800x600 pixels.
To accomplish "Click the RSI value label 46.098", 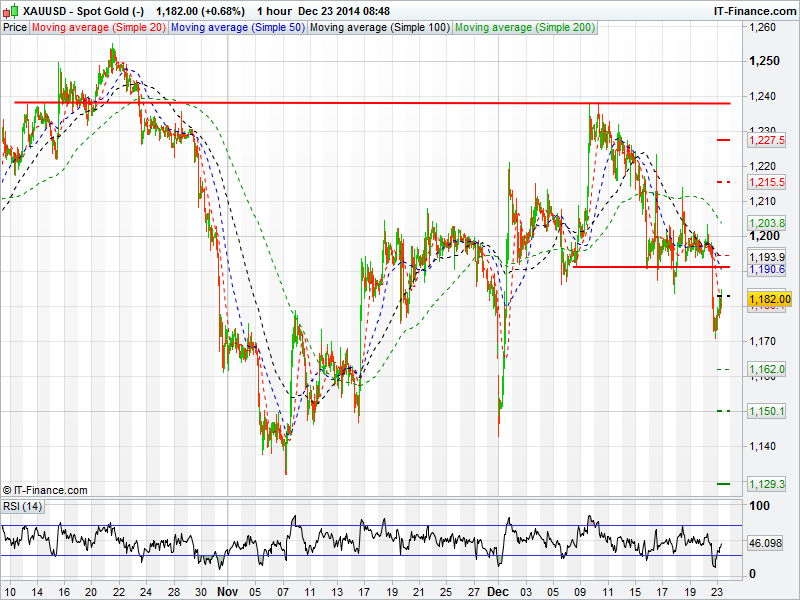I will click(767, 541).
